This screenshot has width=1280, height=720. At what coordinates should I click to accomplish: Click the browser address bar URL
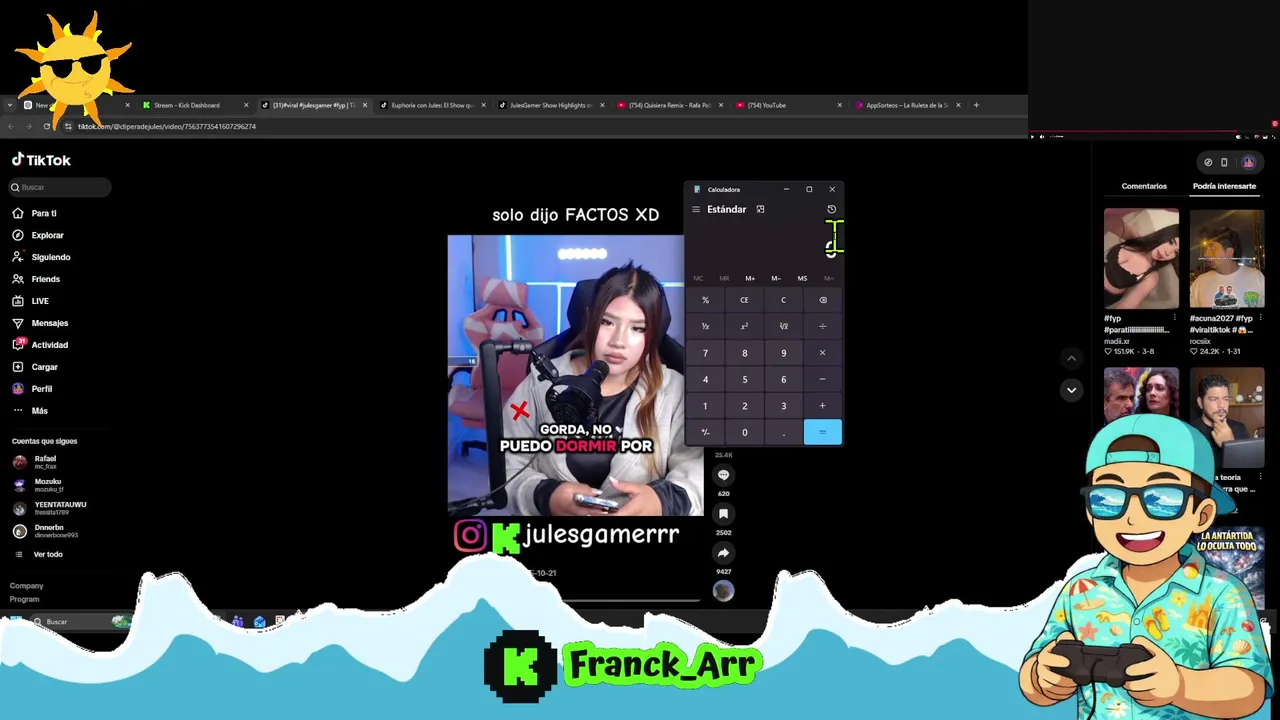tap(167, 127)
